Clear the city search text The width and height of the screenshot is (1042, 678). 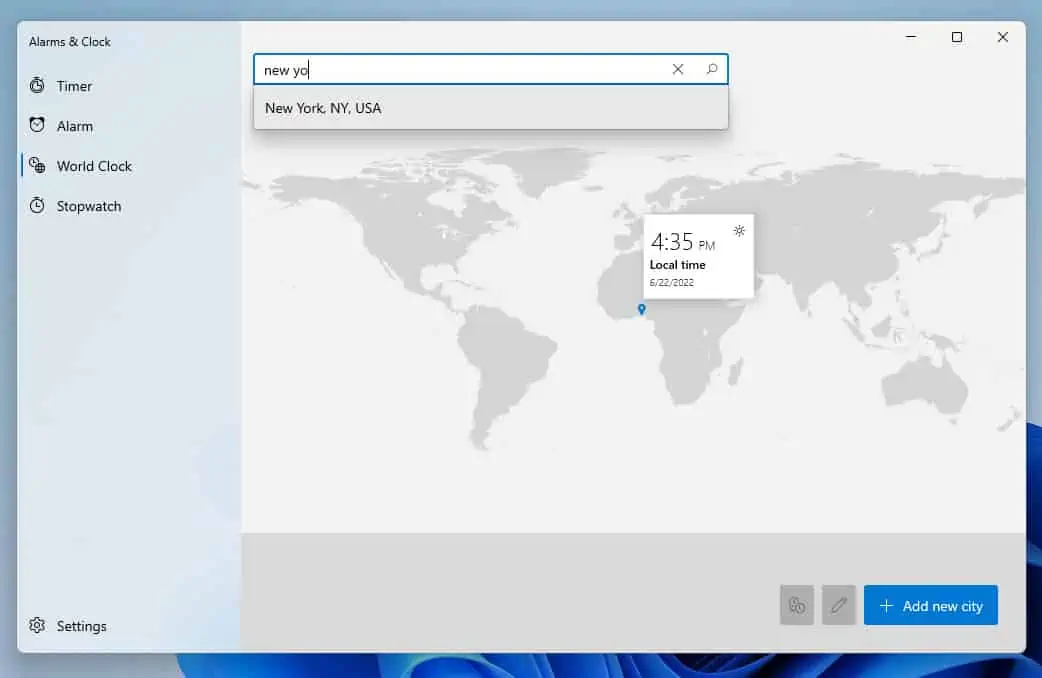[678, 69]
